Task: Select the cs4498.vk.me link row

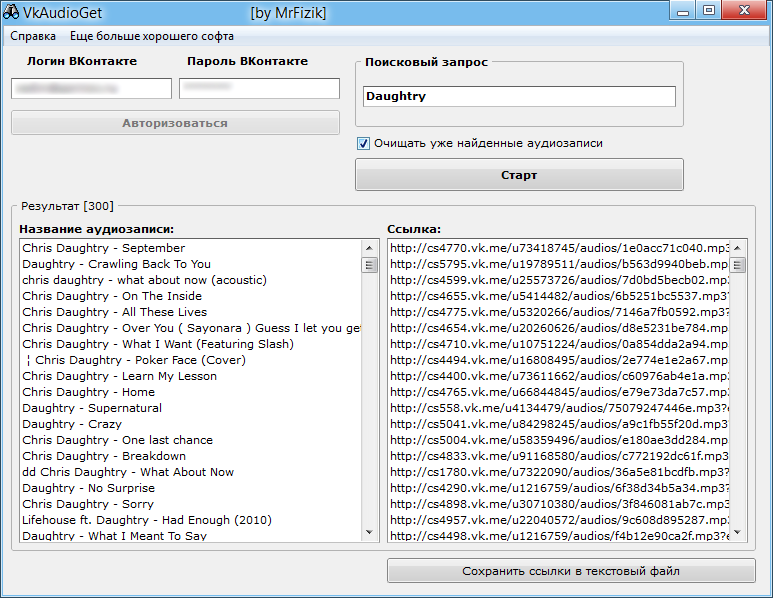Action: 559,535
